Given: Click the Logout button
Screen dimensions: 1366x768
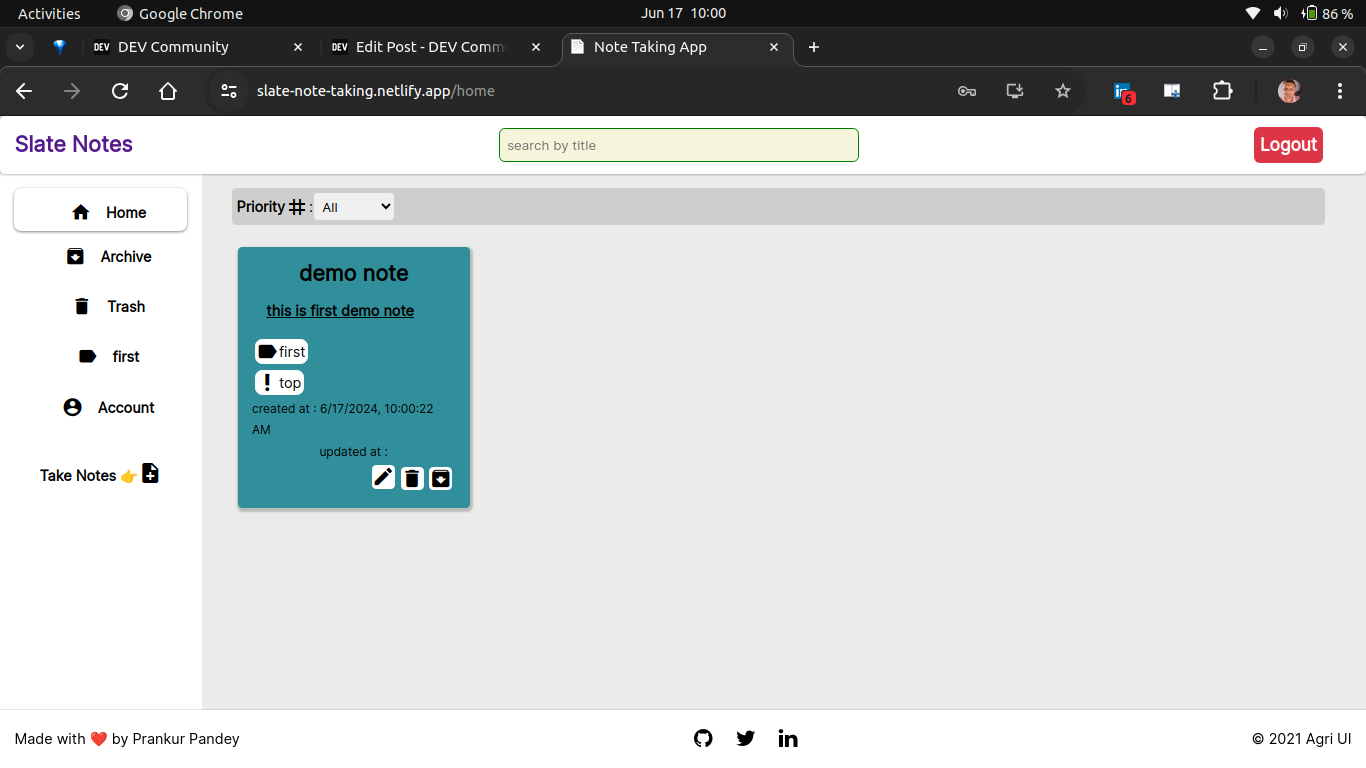Looking at the screenshot, I should point(1288,145).
